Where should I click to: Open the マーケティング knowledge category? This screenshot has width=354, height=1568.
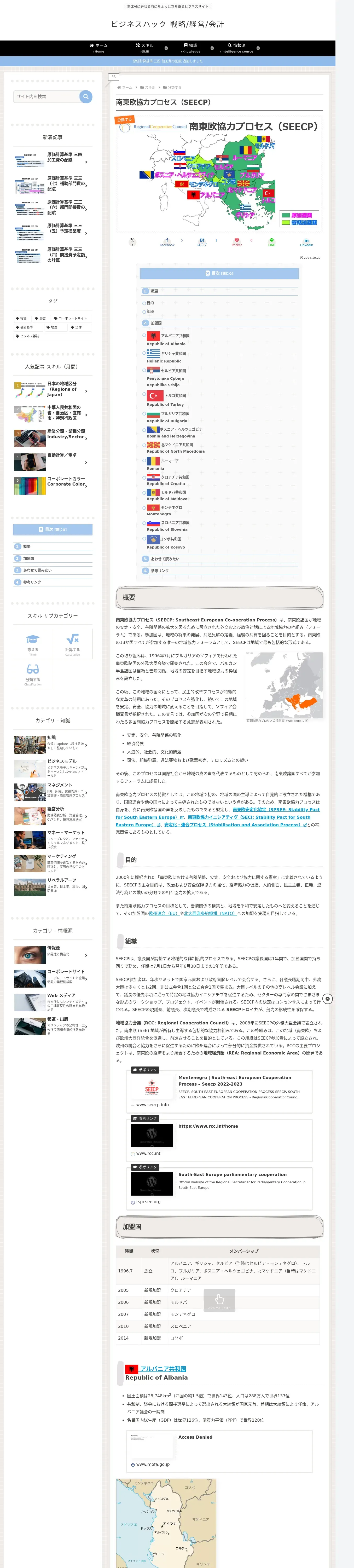coord(53,863)
